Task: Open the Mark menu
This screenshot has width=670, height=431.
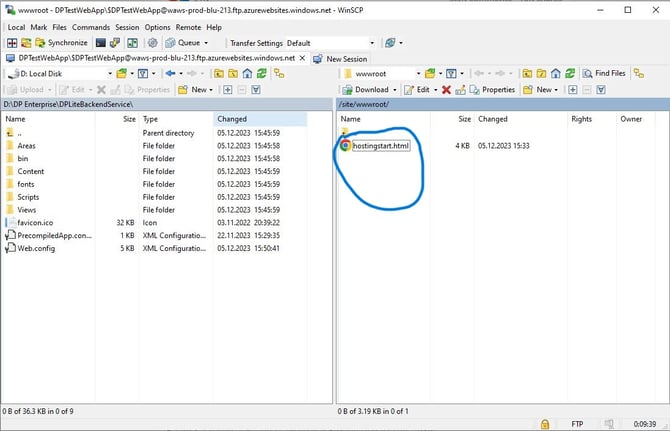Action: 39,27
